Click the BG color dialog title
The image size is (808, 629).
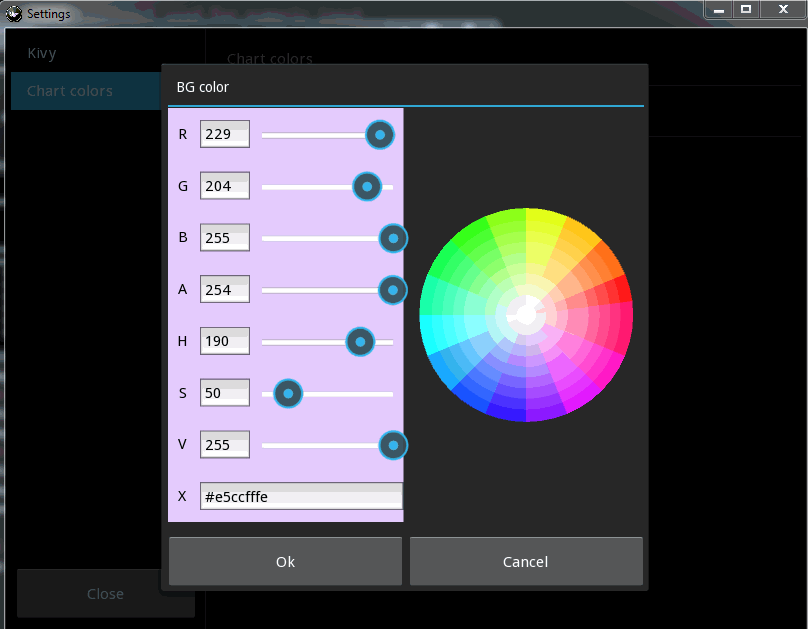pyautogui.click(x=203, y=87)
